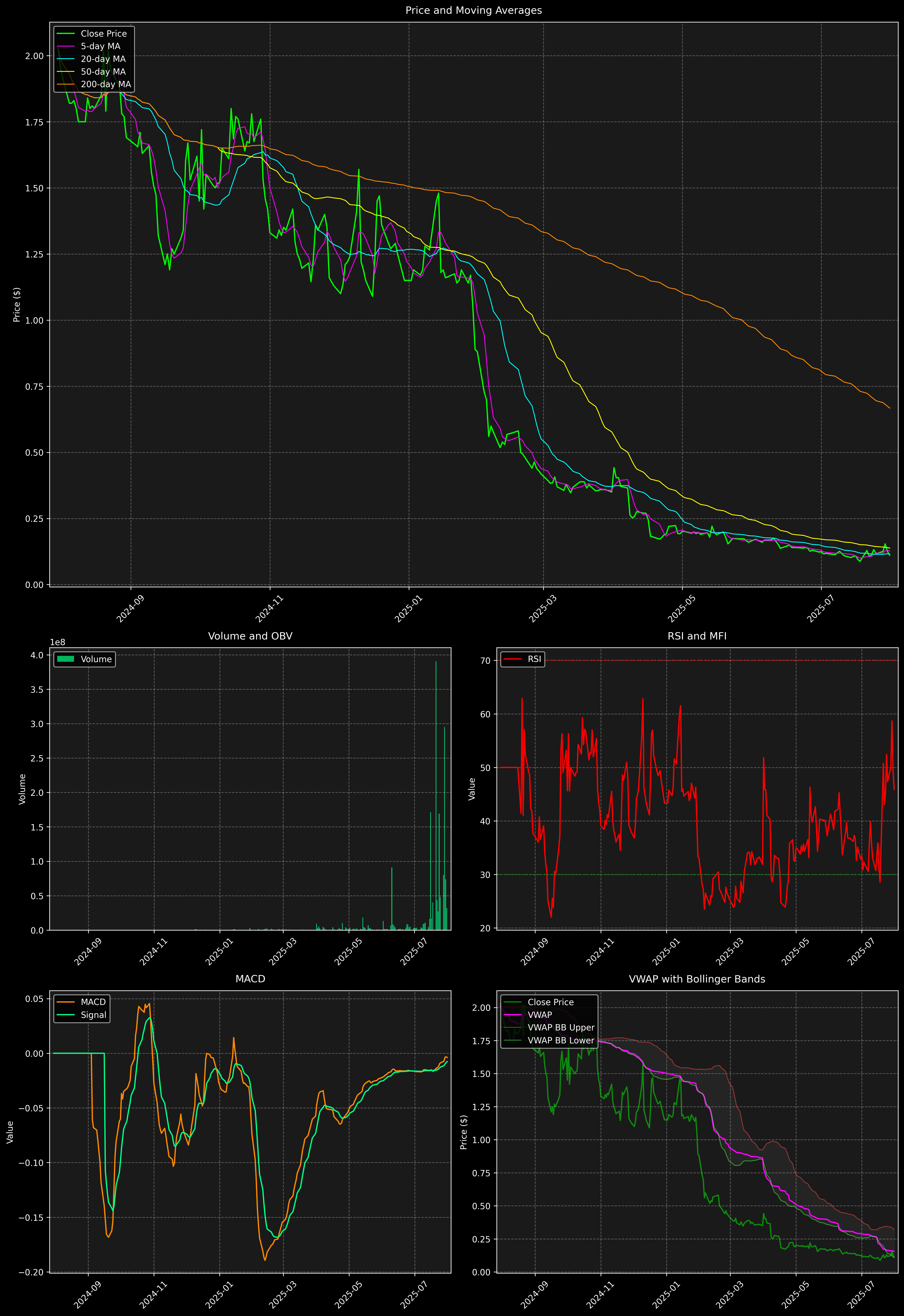904x1316 pixels.
Task: Click the green Volume legend color patch
Action: [66, 659]
